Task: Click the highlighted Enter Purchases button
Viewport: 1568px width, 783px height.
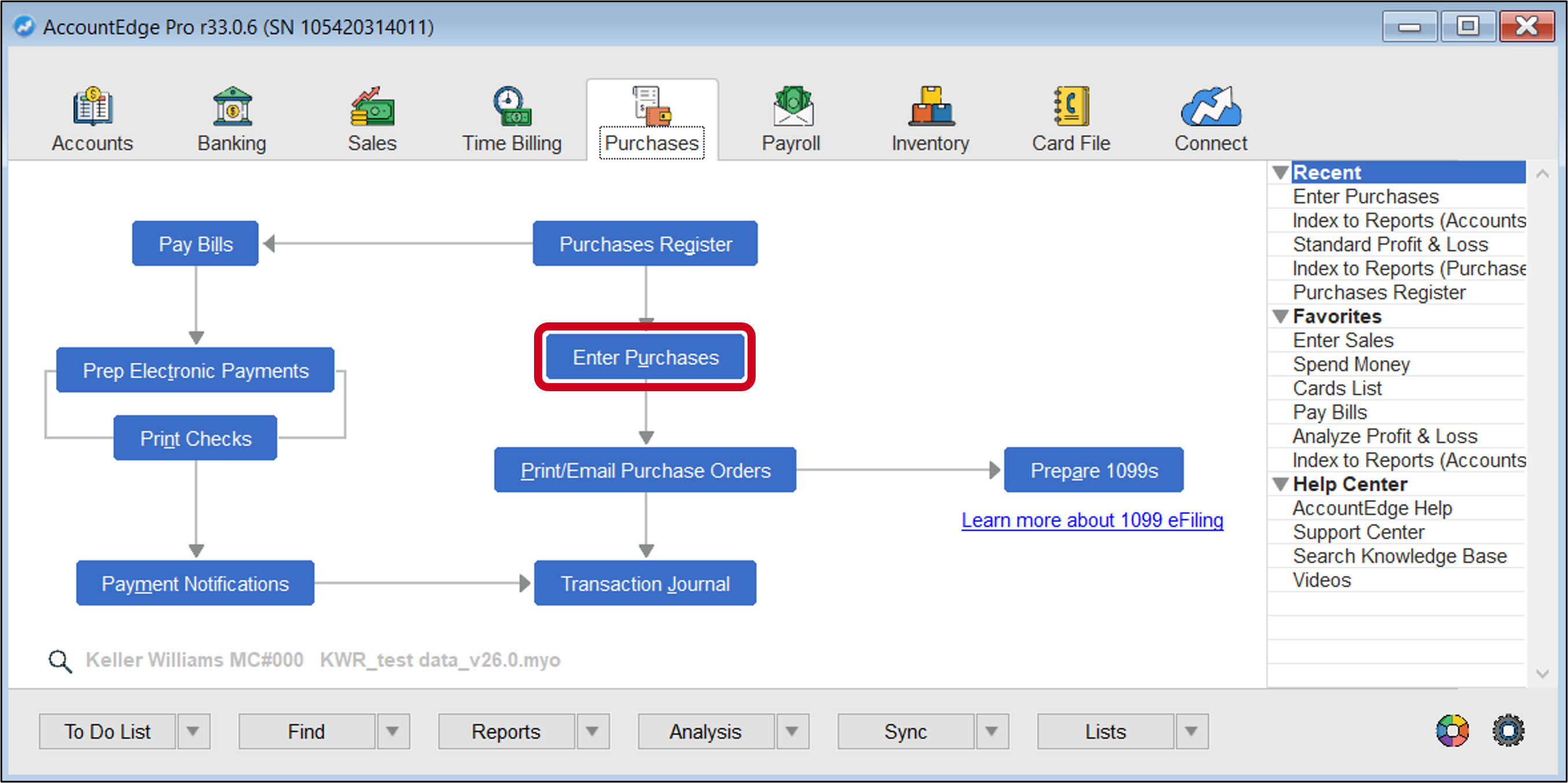Action: click(x=645, y=357)
